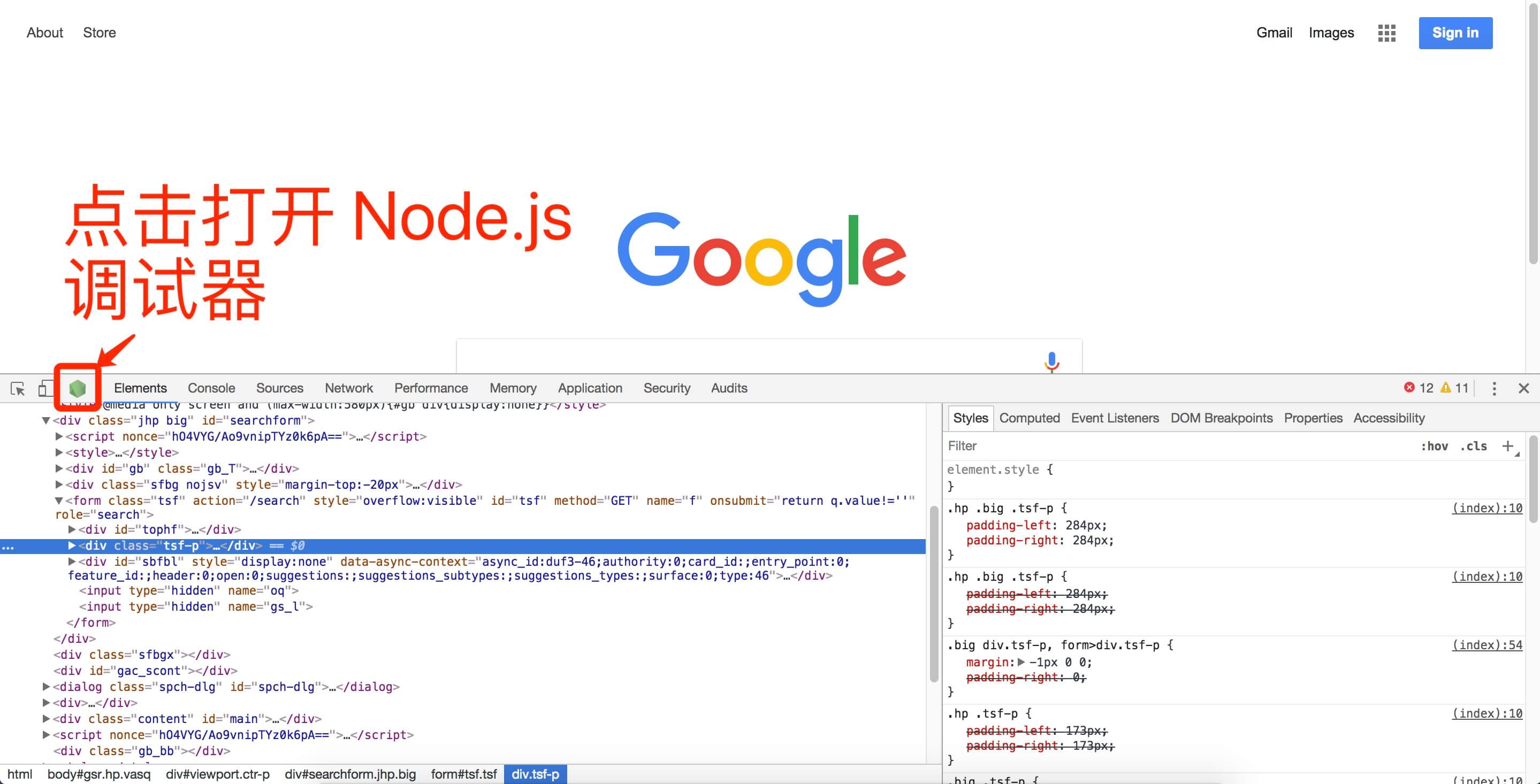
Task: Toggle the device toolbar icon
Action: tap(45, 388)
